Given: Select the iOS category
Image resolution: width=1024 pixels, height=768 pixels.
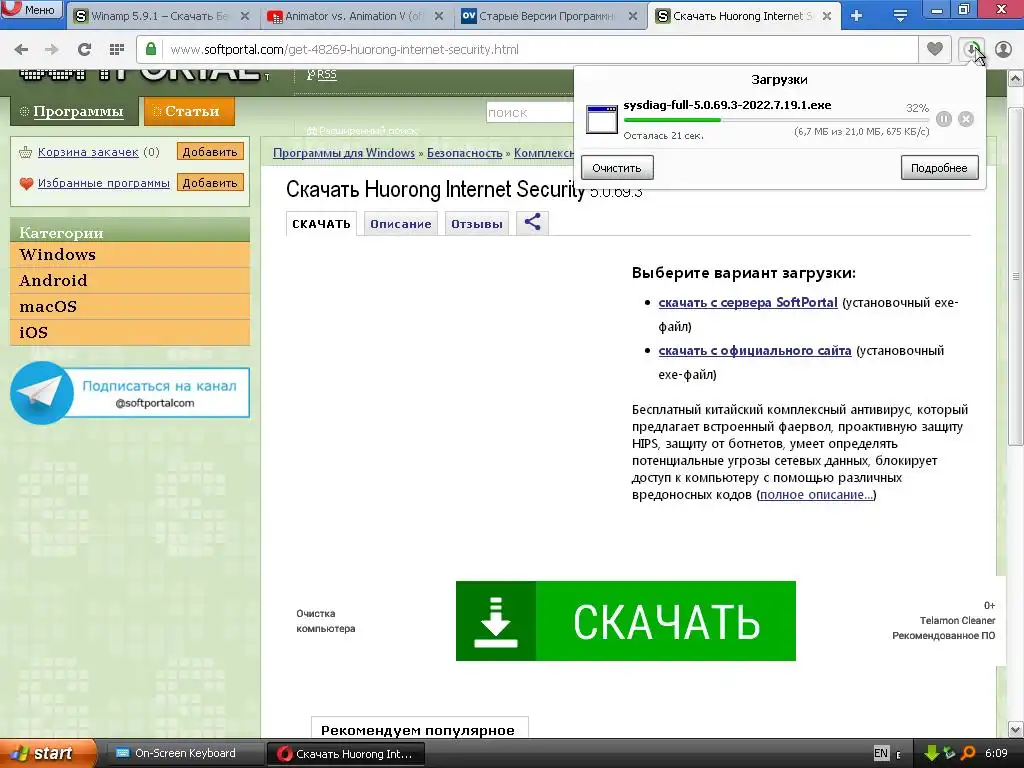Looking at the screenshot, I should click(130, 332).
